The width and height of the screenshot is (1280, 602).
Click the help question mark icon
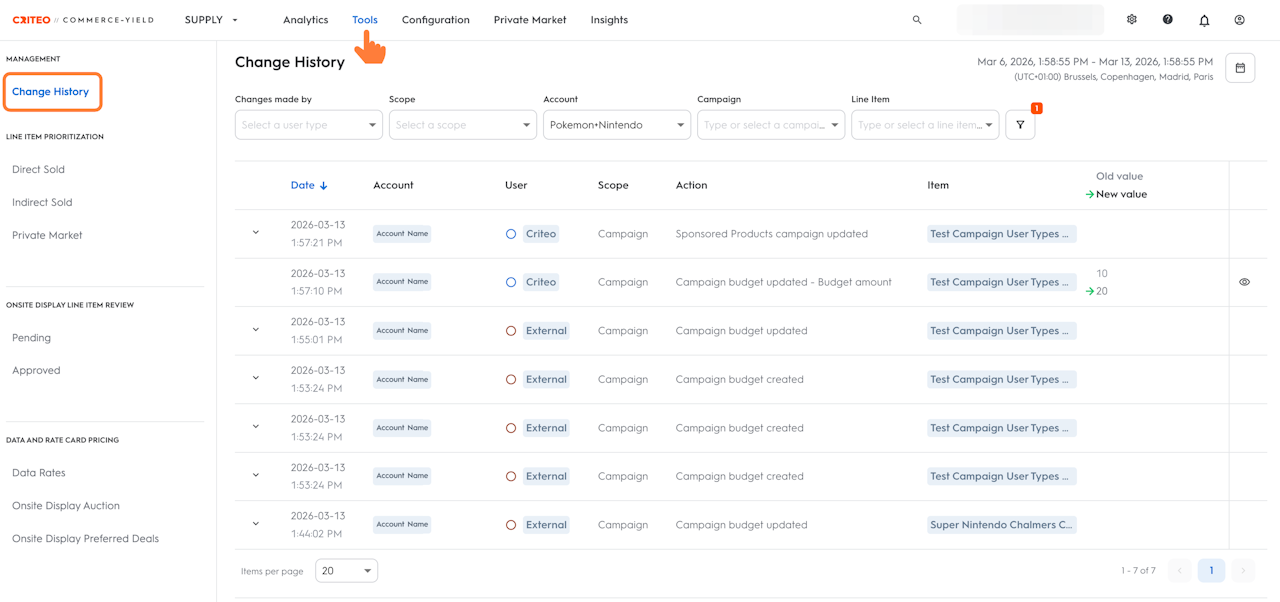pyautogui.click(x=1168, y=20)
